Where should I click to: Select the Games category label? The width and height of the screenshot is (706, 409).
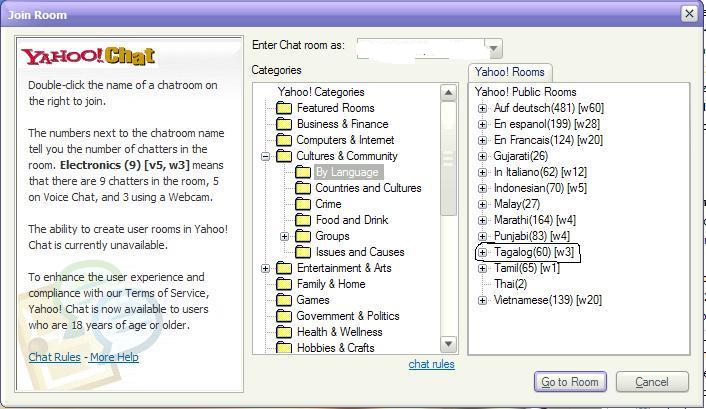313,300
